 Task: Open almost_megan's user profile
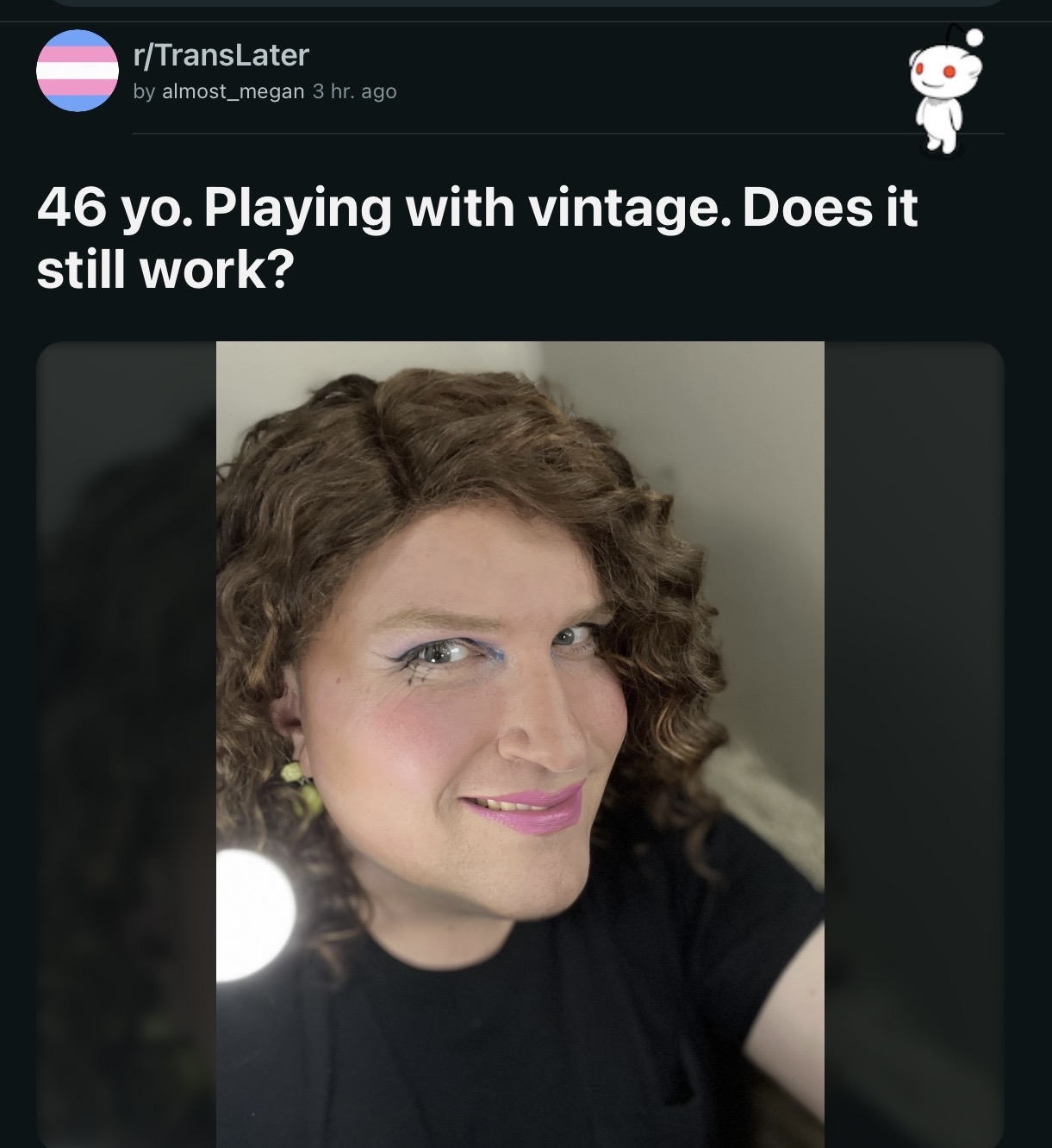tap(233, 91)
